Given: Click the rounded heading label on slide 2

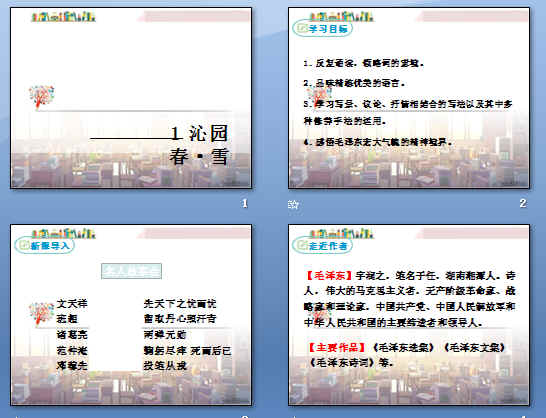Looking at the screenshot, I should point(322,29).
